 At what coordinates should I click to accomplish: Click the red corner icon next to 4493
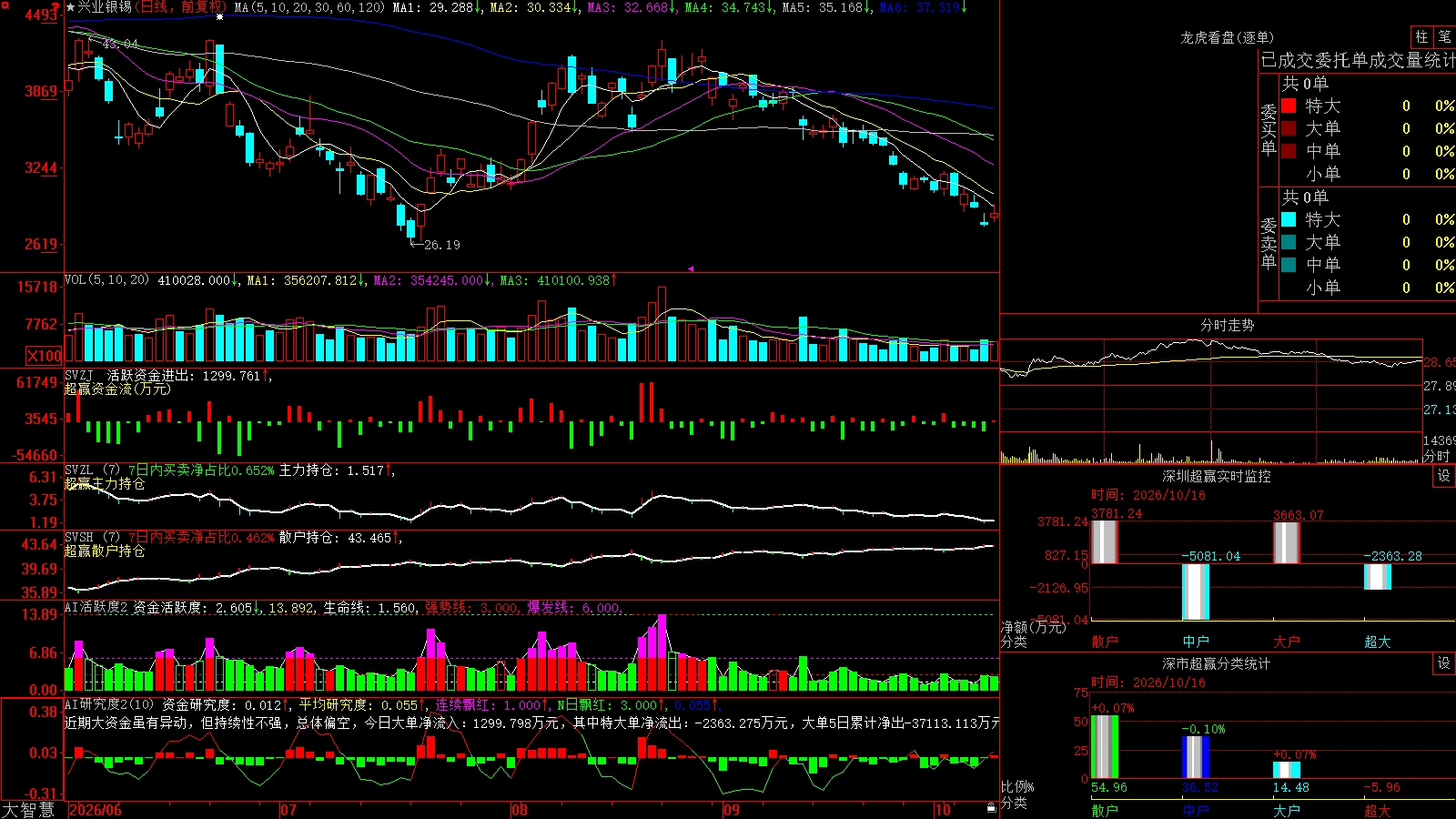[x=57, y=8]
